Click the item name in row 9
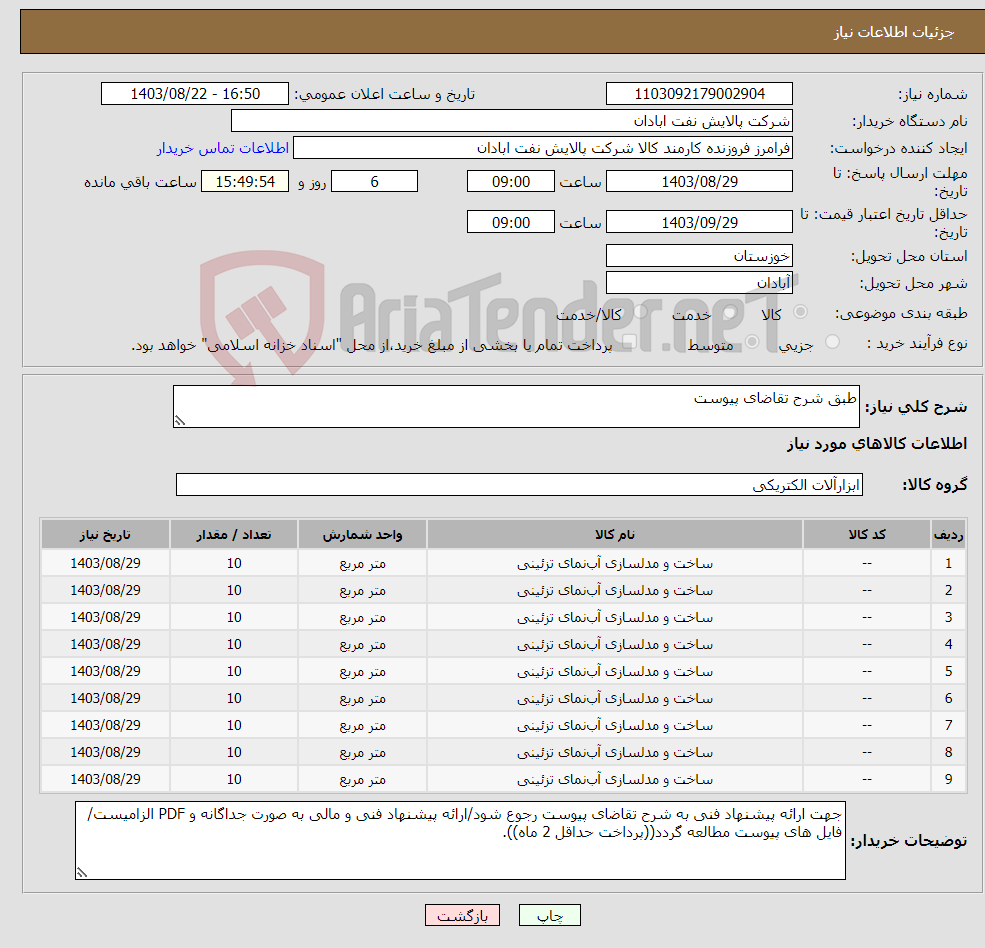985x948 pixels. [x=615, y=780]
